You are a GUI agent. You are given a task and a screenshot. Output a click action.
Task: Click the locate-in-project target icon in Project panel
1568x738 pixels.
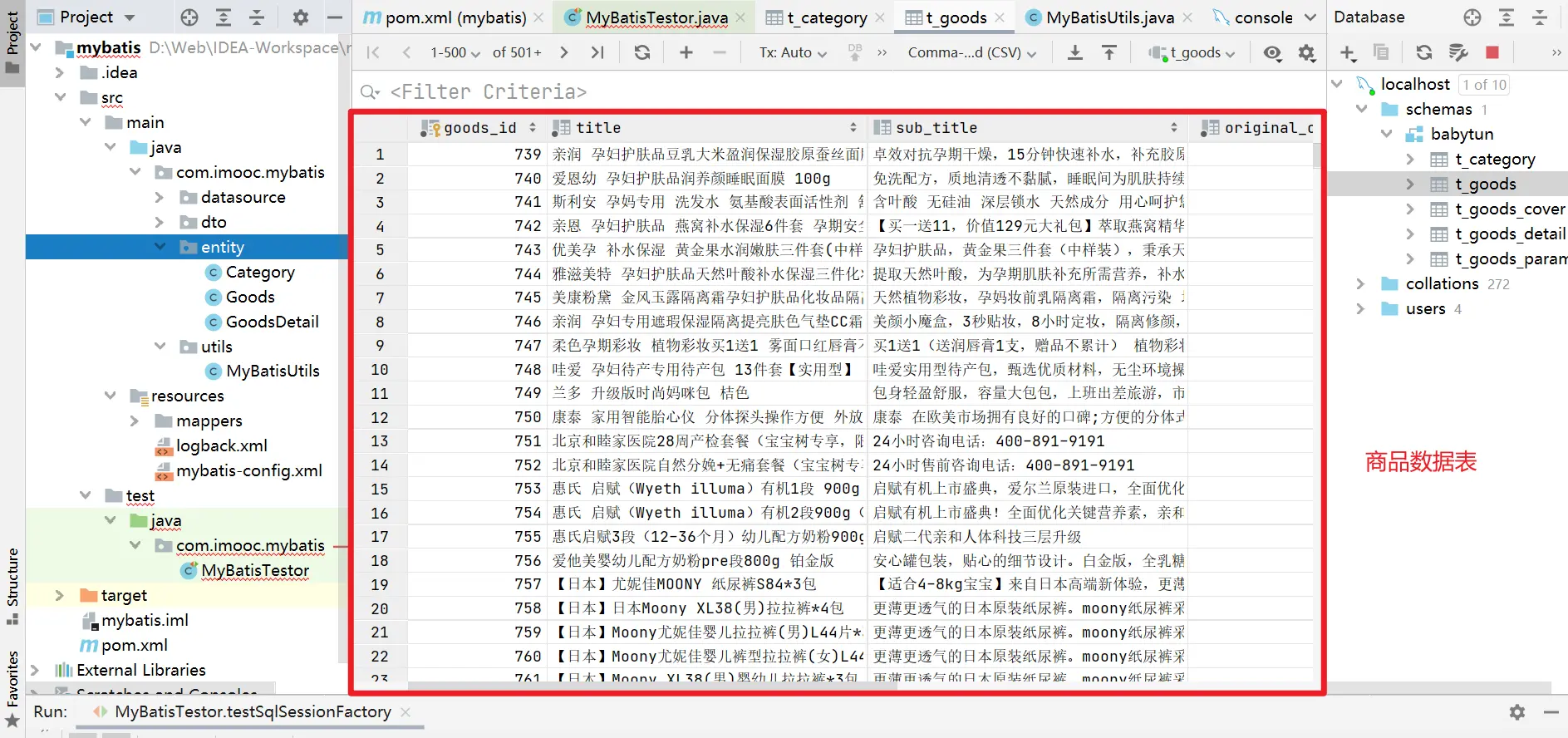189,17
